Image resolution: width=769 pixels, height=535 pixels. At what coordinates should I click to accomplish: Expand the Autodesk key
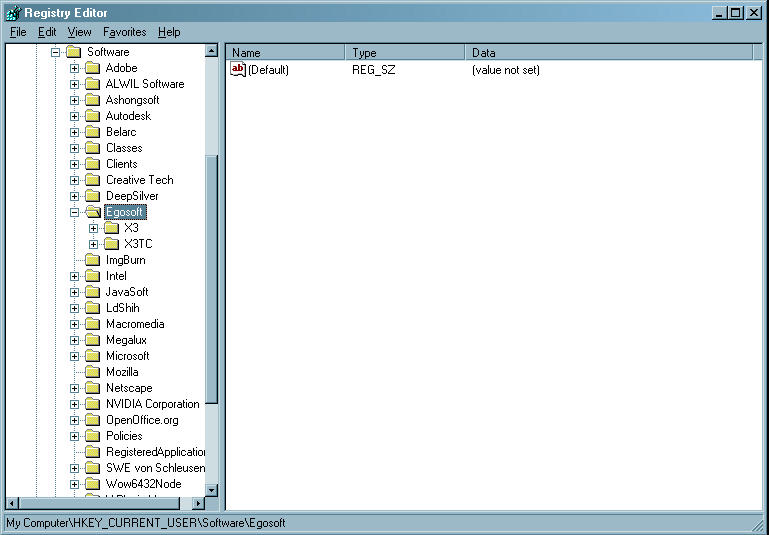click(74, 116)
